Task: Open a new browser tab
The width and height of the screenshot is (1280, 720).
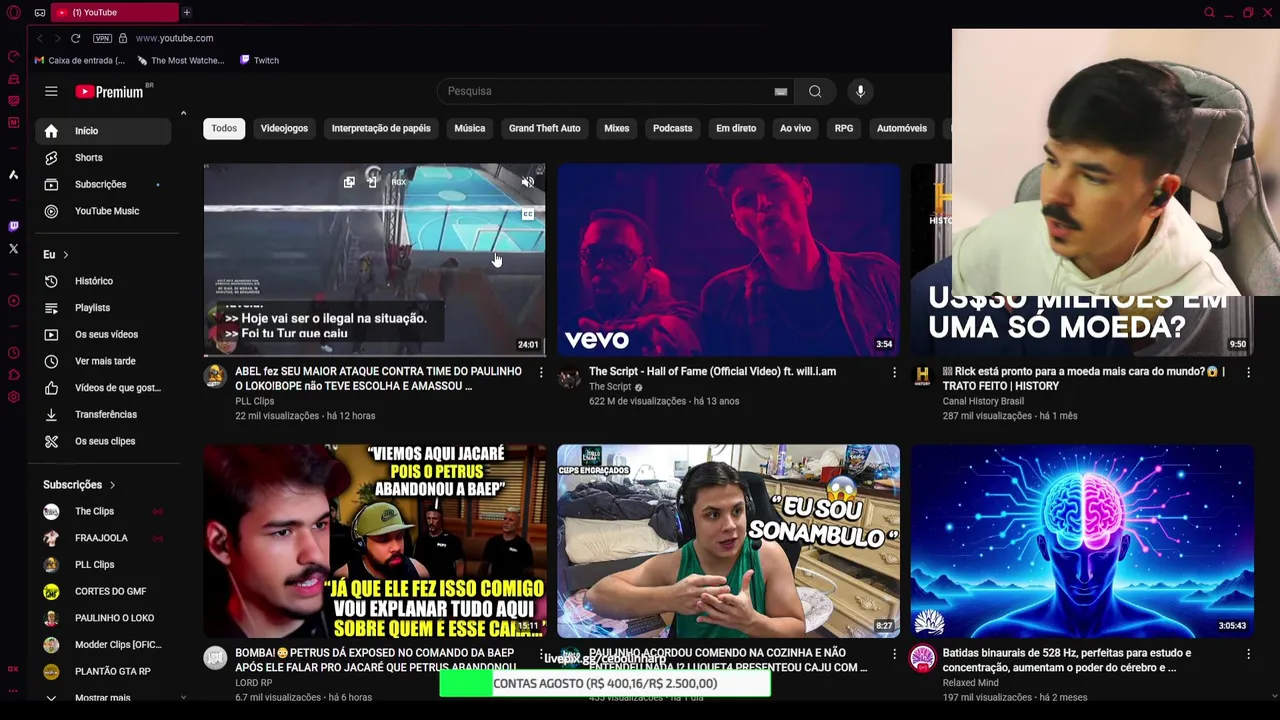Action: (x=186, y=12)
